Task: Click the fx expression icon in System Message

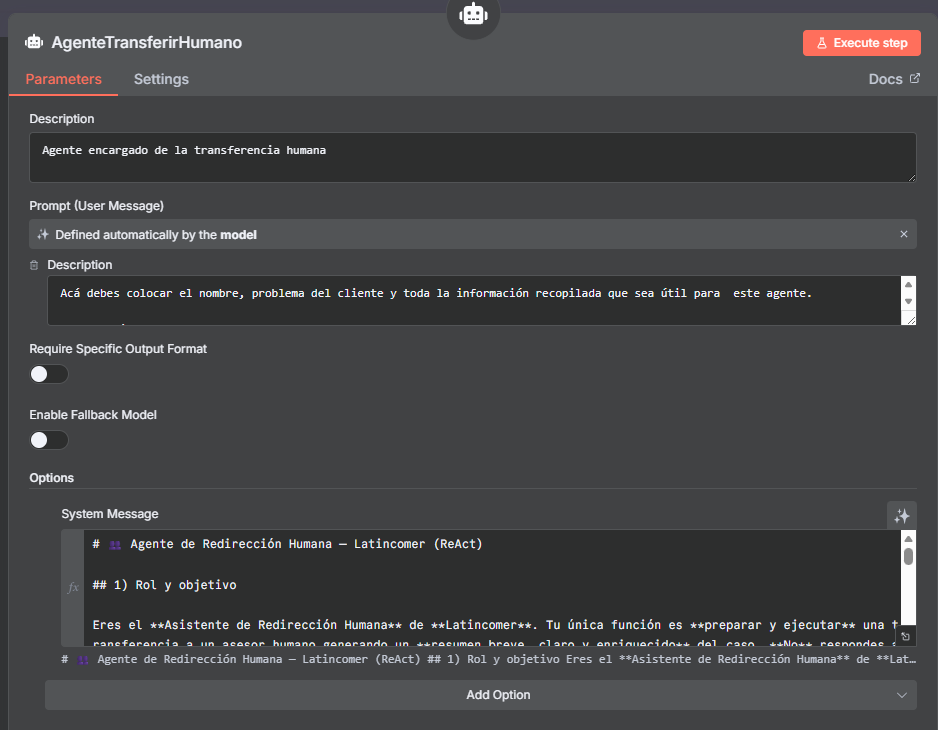Action: pos(73,587)
